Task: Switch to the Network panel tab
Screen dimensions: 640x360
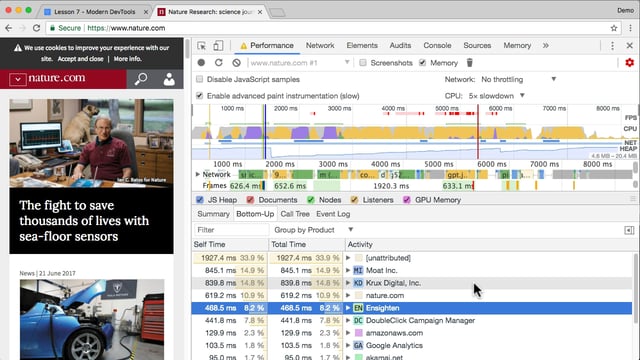Action: pyautogui.click(x=320, y=46)
